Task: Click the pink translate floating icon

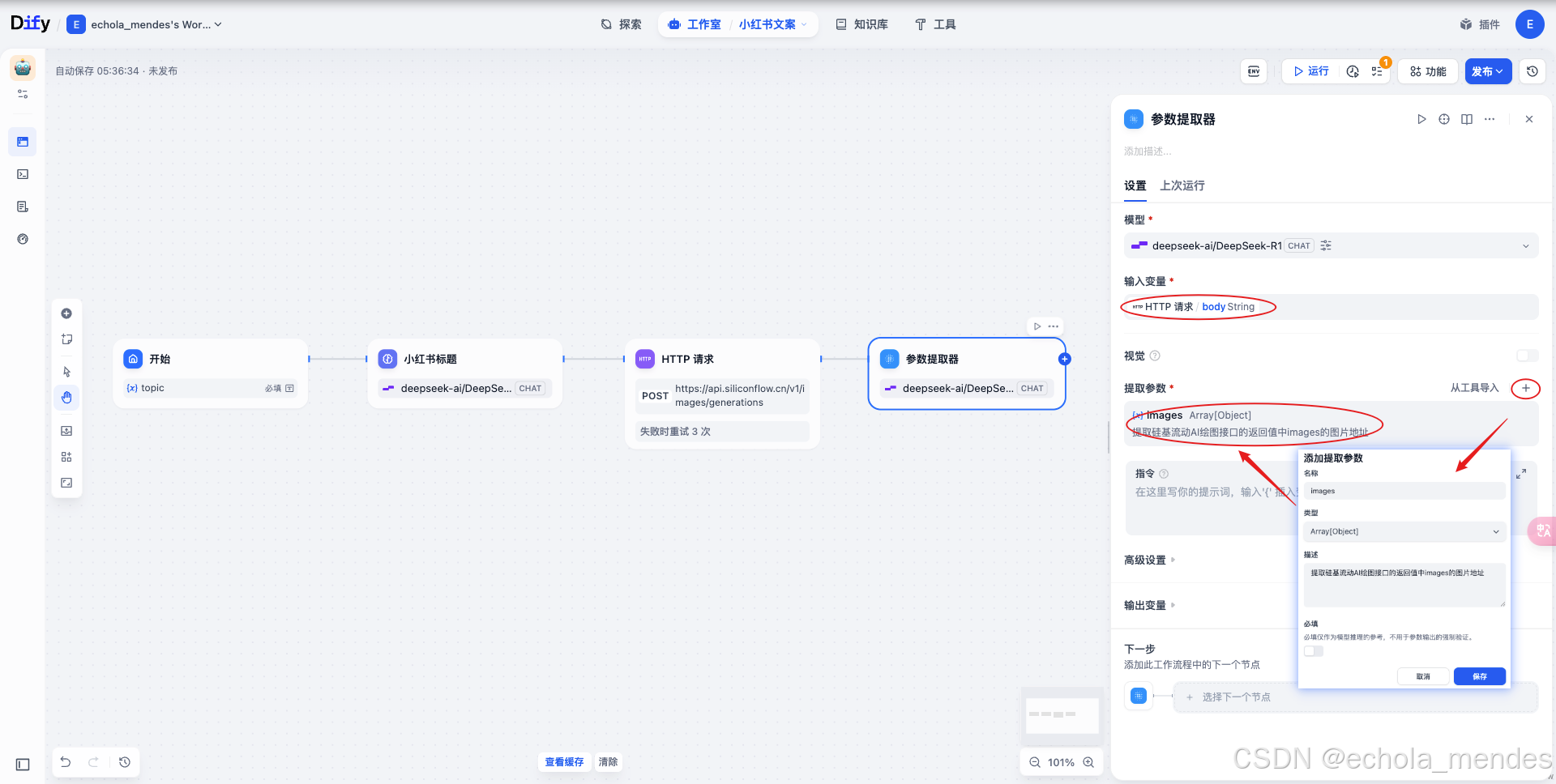Action: (x=1542, y=531)
